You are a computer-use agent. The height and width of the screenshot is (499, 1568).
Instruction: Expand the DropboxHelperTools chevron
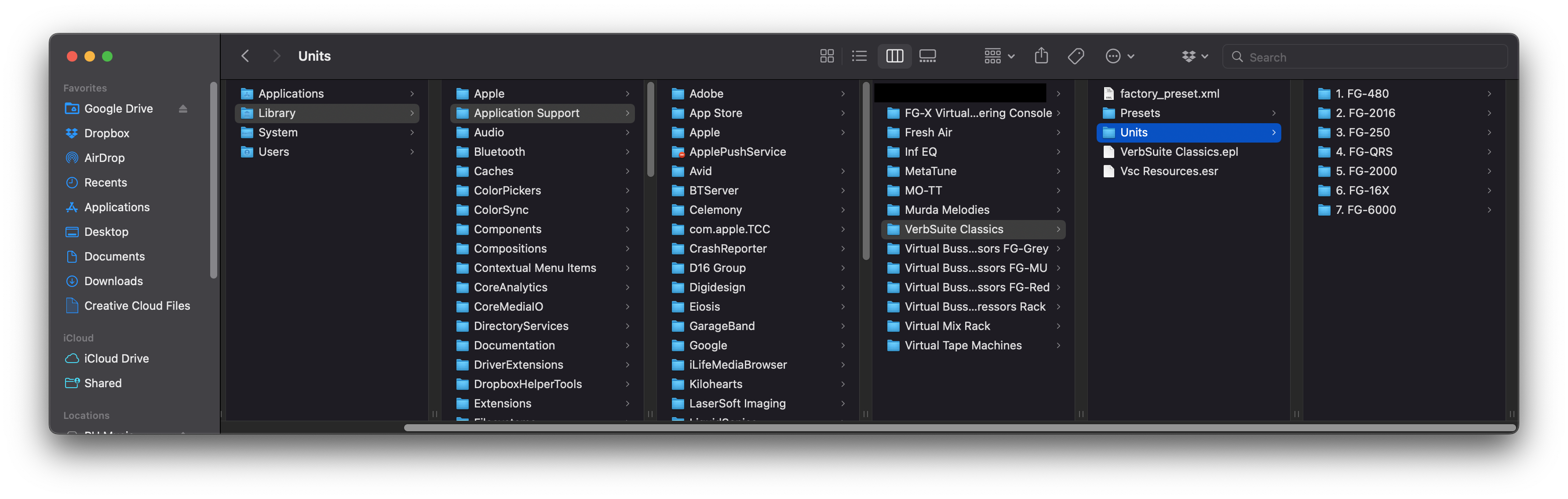627,385
